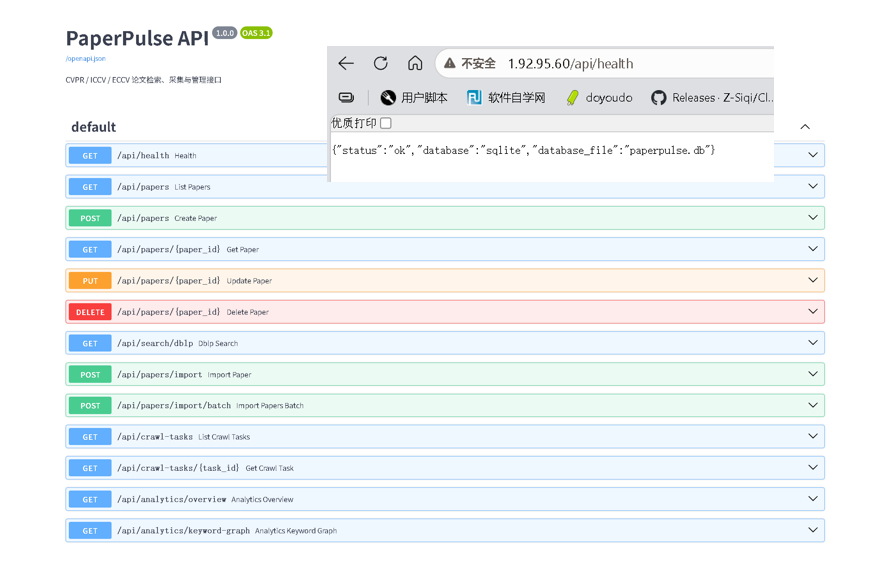891x575 pixels.
Task: Click the PaperPulse API title
Action: [x=138, y=38]
